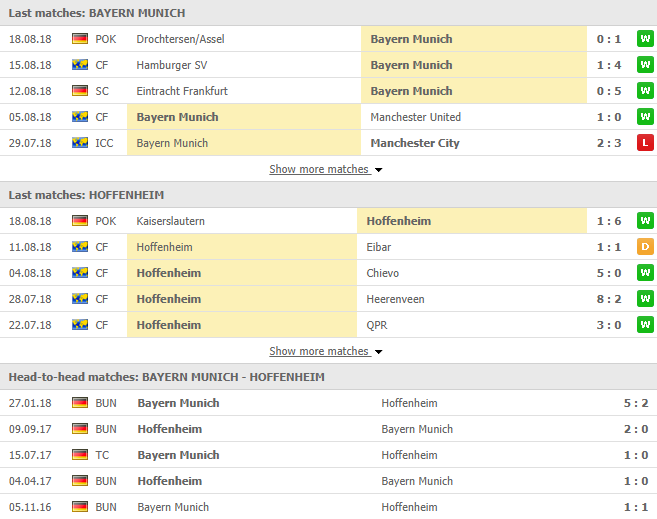
Task: Click the green W badge for Drochtersen/Assel match
Action: (645, 39)
